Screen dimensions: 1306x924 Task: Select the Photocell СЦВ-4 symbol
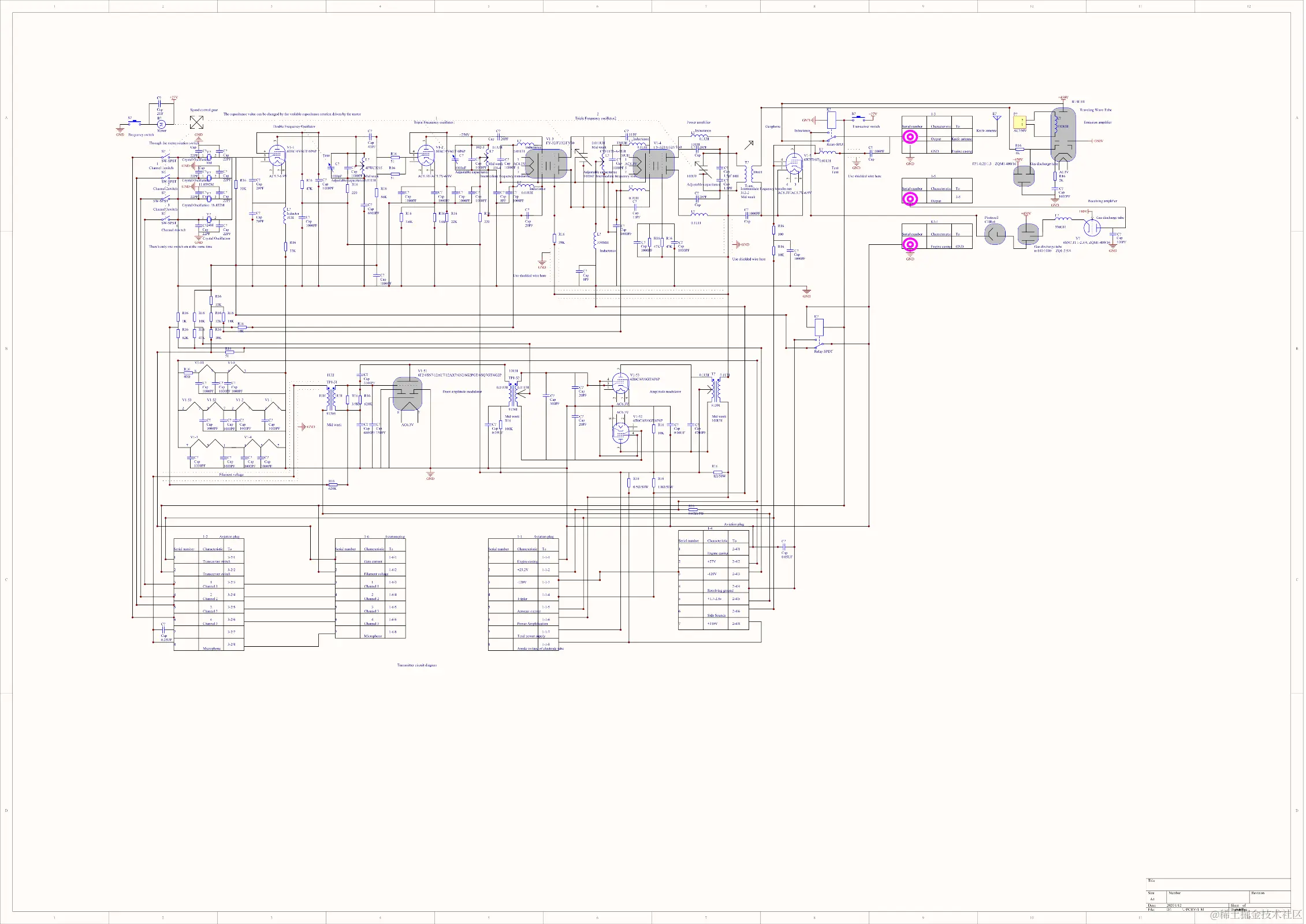pyautogui.click(x=995, y=234)
